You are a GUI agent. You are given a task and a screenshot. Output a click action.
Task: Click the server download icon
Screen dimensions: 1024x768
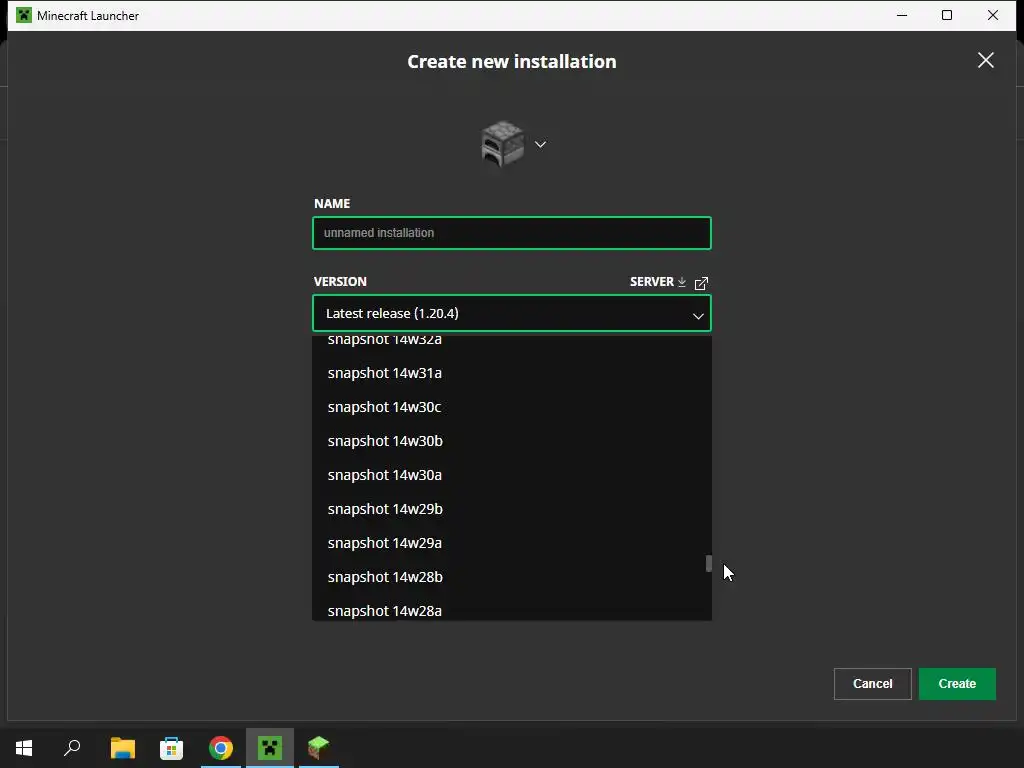coord(682,282)
